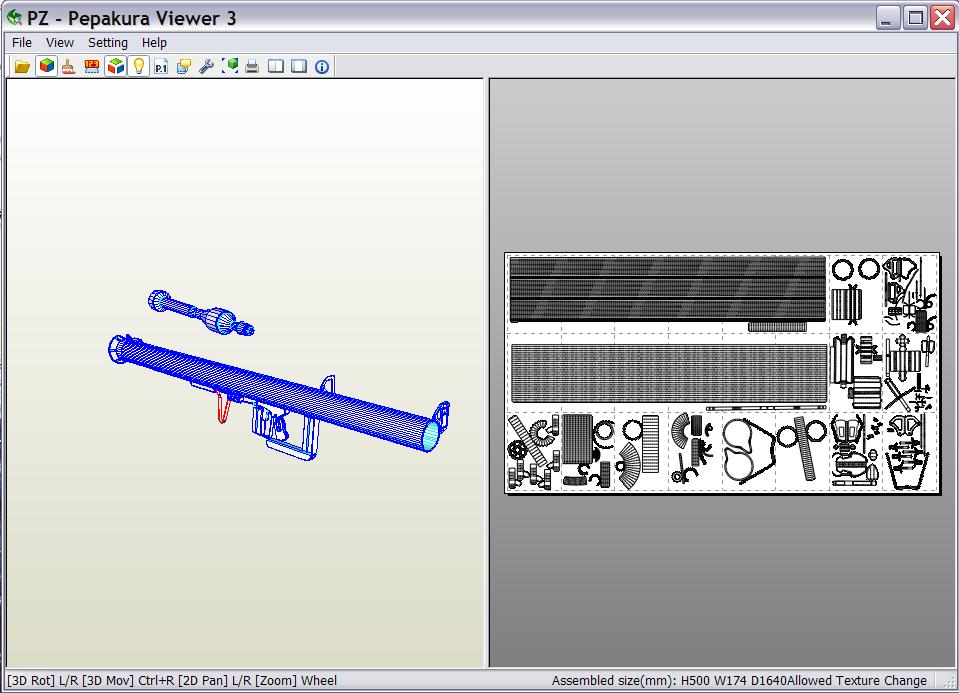The width and height of the screenshot is (959, 693).
Task: Click the green cube fit-view icon
Action: [x=230, y=67]
